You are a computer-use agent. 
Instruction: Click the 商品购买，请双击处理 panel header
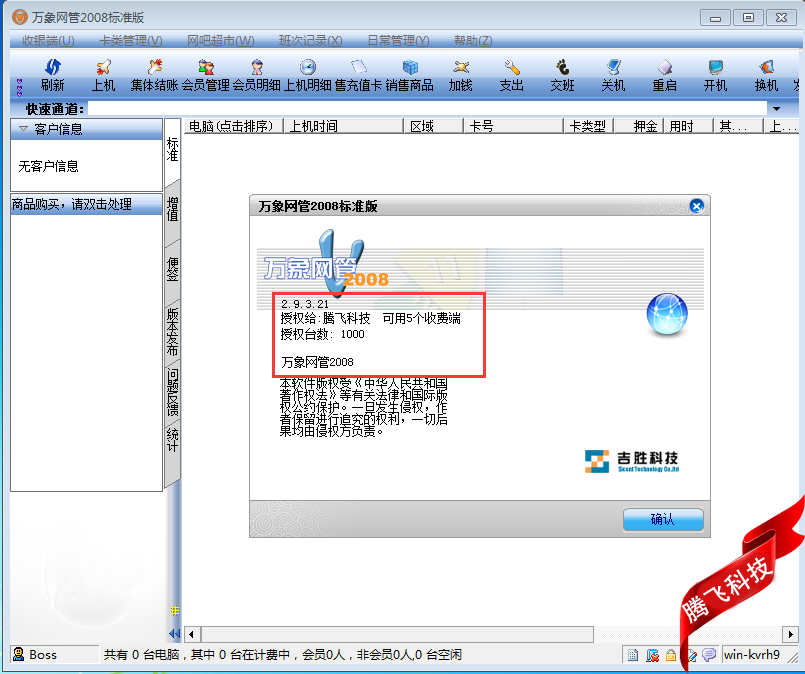pyautogui.click(x=86, y=204)
